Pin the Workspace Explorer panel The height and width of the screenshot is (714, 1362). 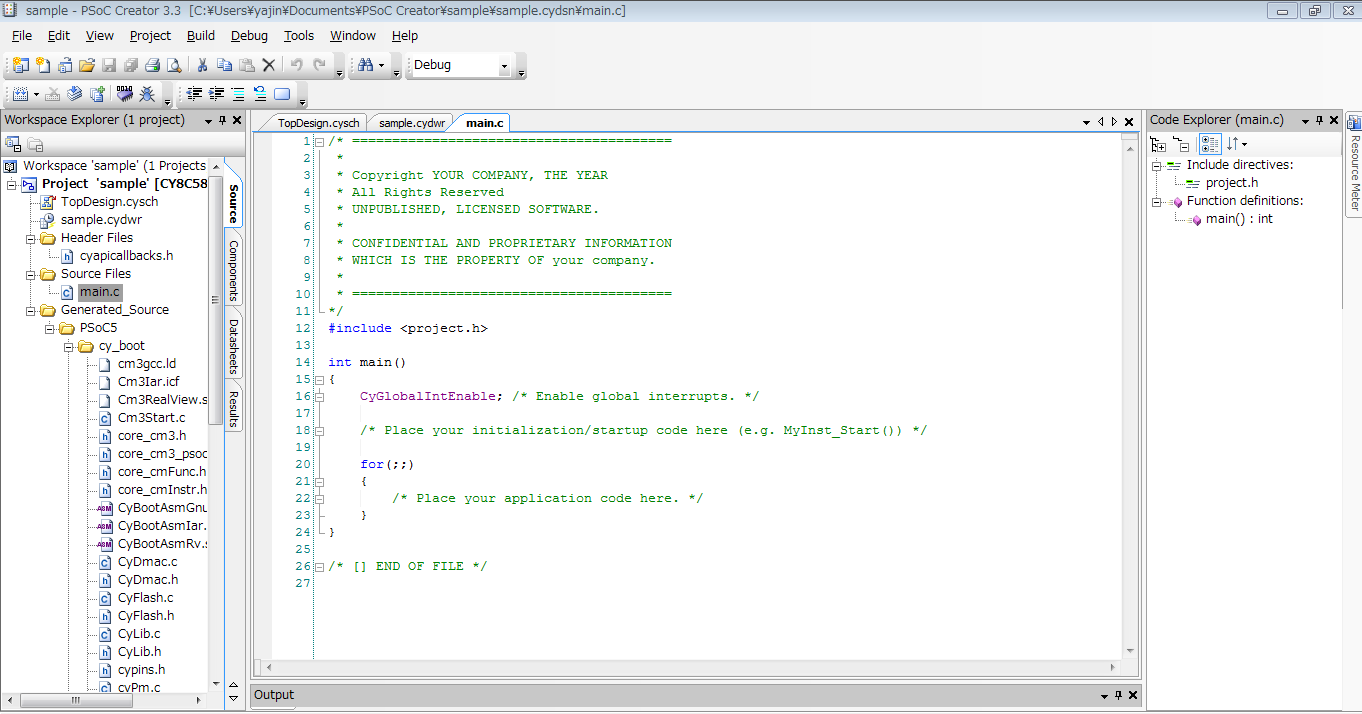222,120
